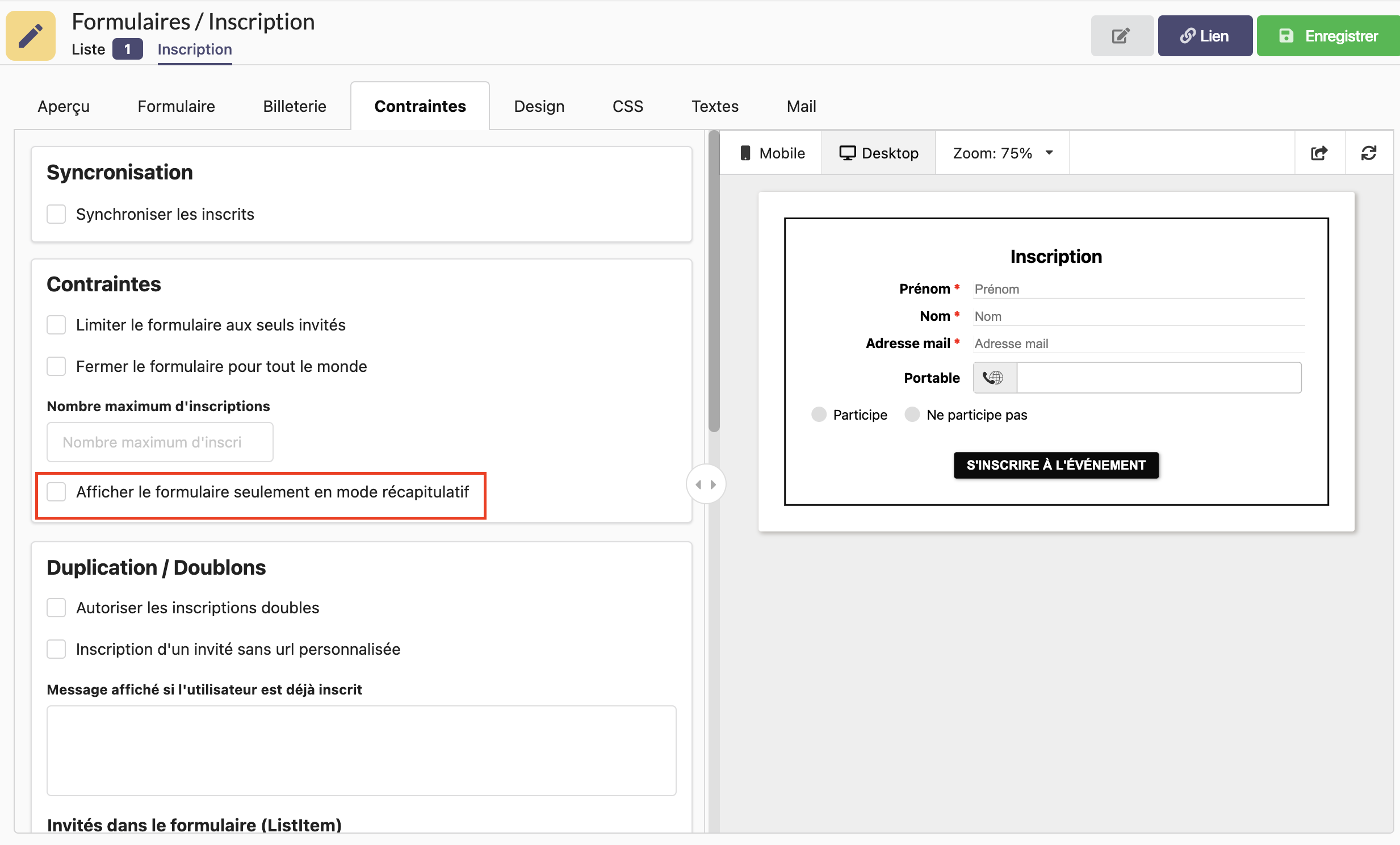Click the open-in-new-window share icon
This screenshot has width=1400, height=845.
click(1319, 153)
